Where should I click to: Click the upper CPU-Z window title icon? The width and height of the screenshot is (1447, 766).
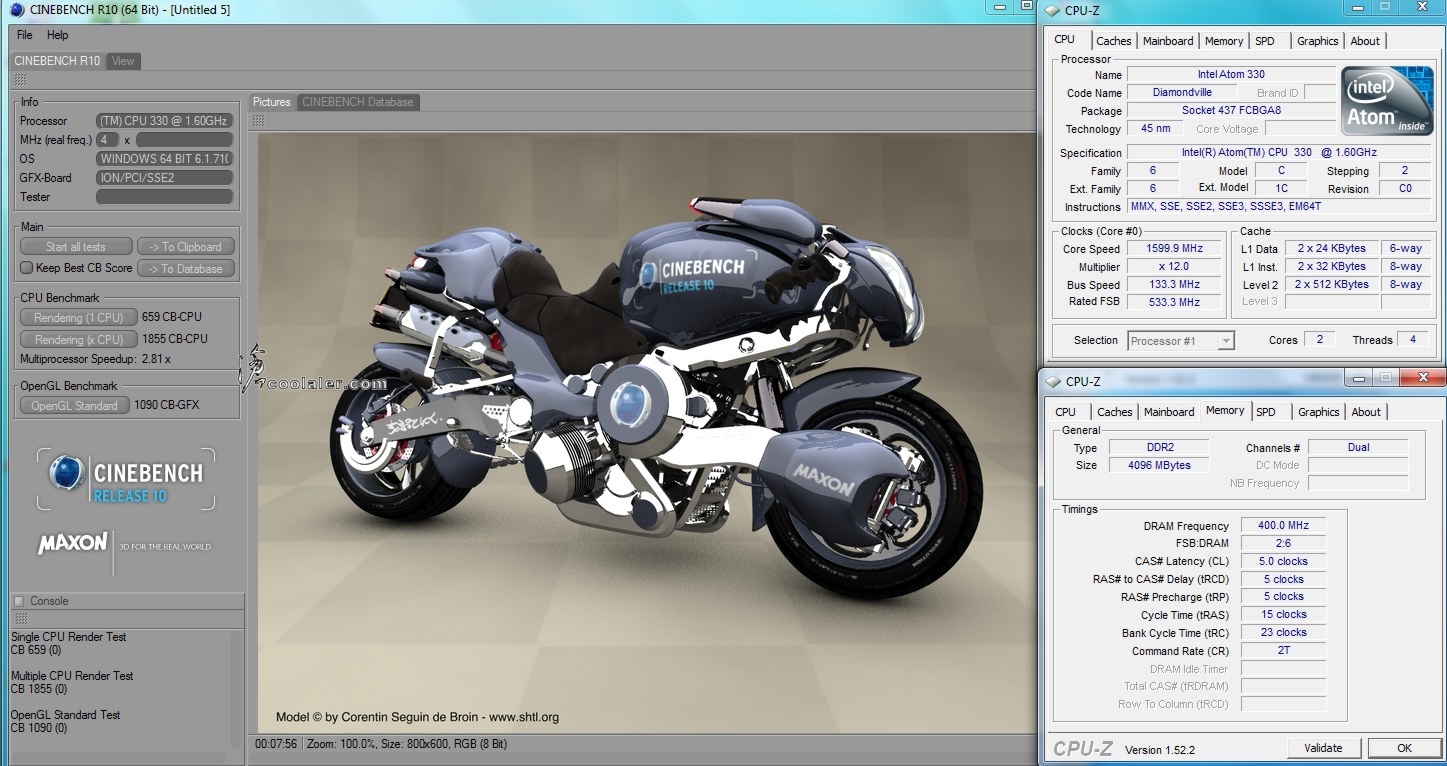coord(1054,11)
